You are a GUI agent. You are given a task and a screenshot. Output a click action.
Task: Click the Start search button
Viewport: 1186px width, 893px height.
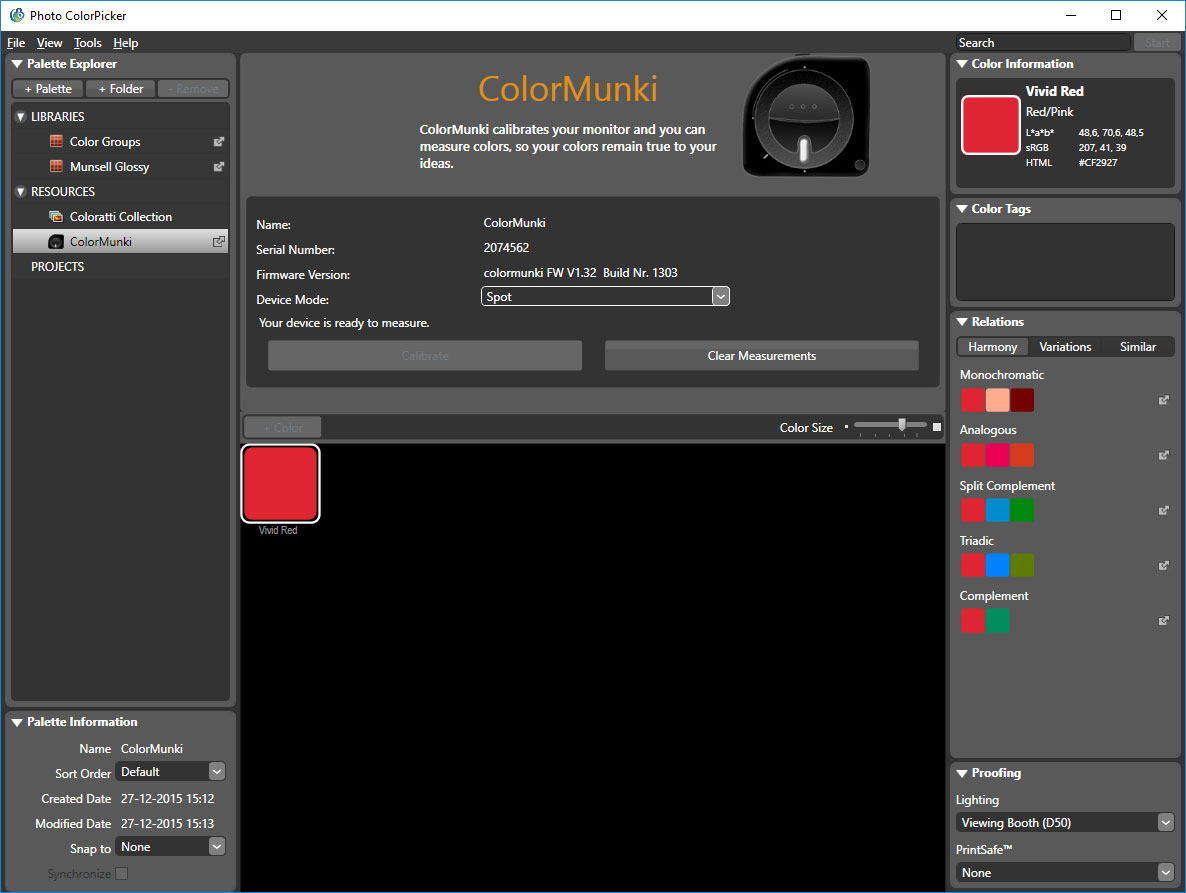(x=1157, y=43)
